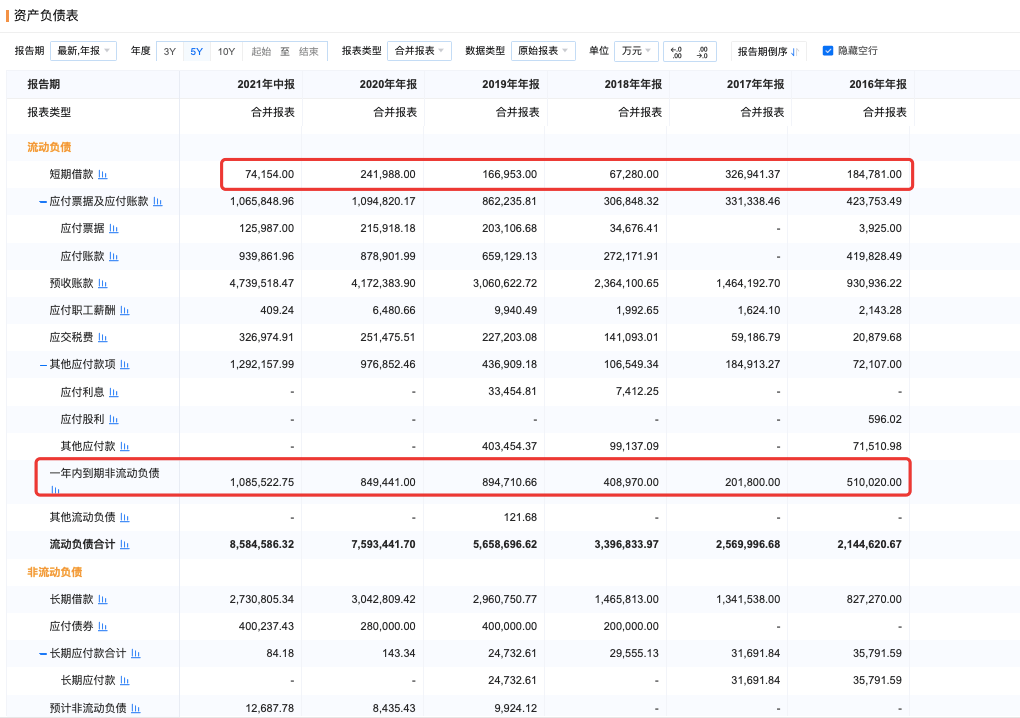This screenshot has height=718, width=1020.
Task: Open trend chart icon for 流动负债合计
Action: pos(125,545)
